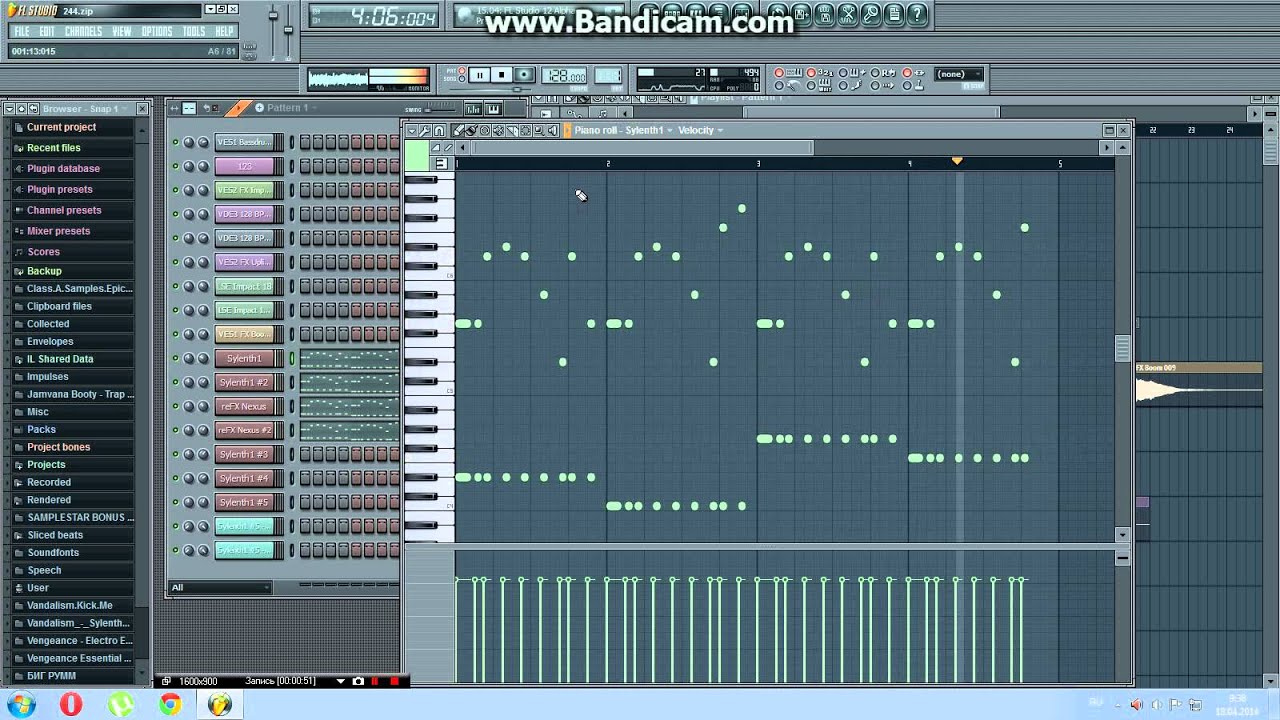Select the delete tool in piano roll toolbar
Screen dimensions: 1280x720
coord(485,130)
